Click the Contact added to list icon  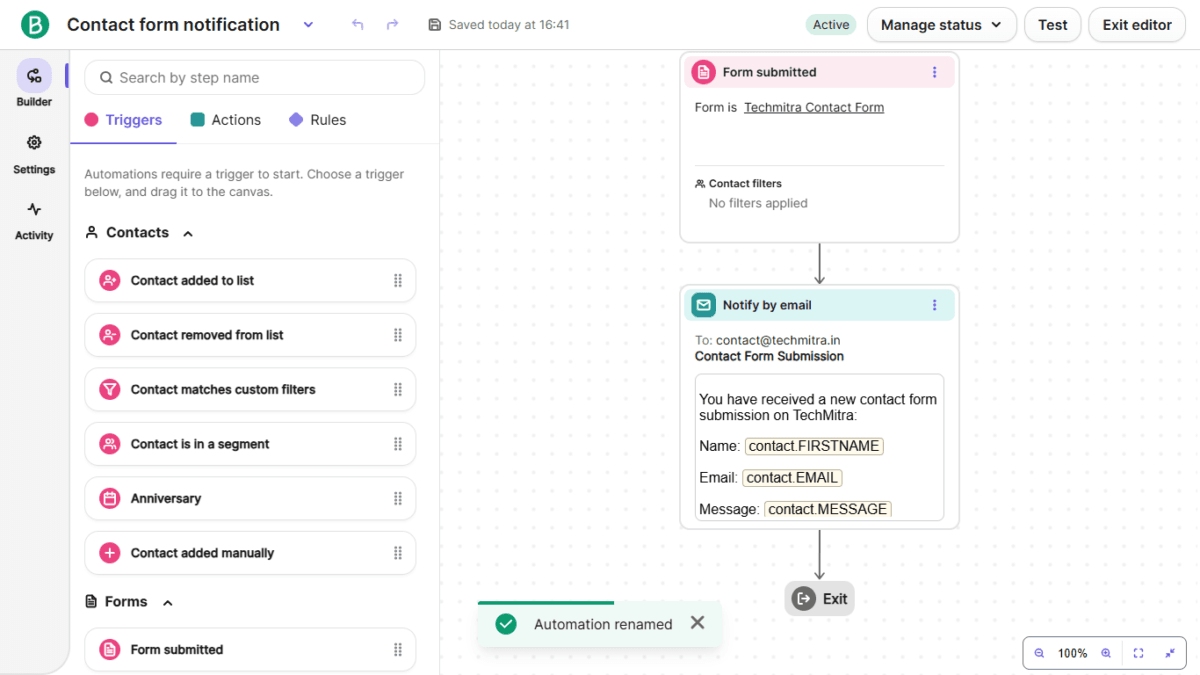click(110, 281)
